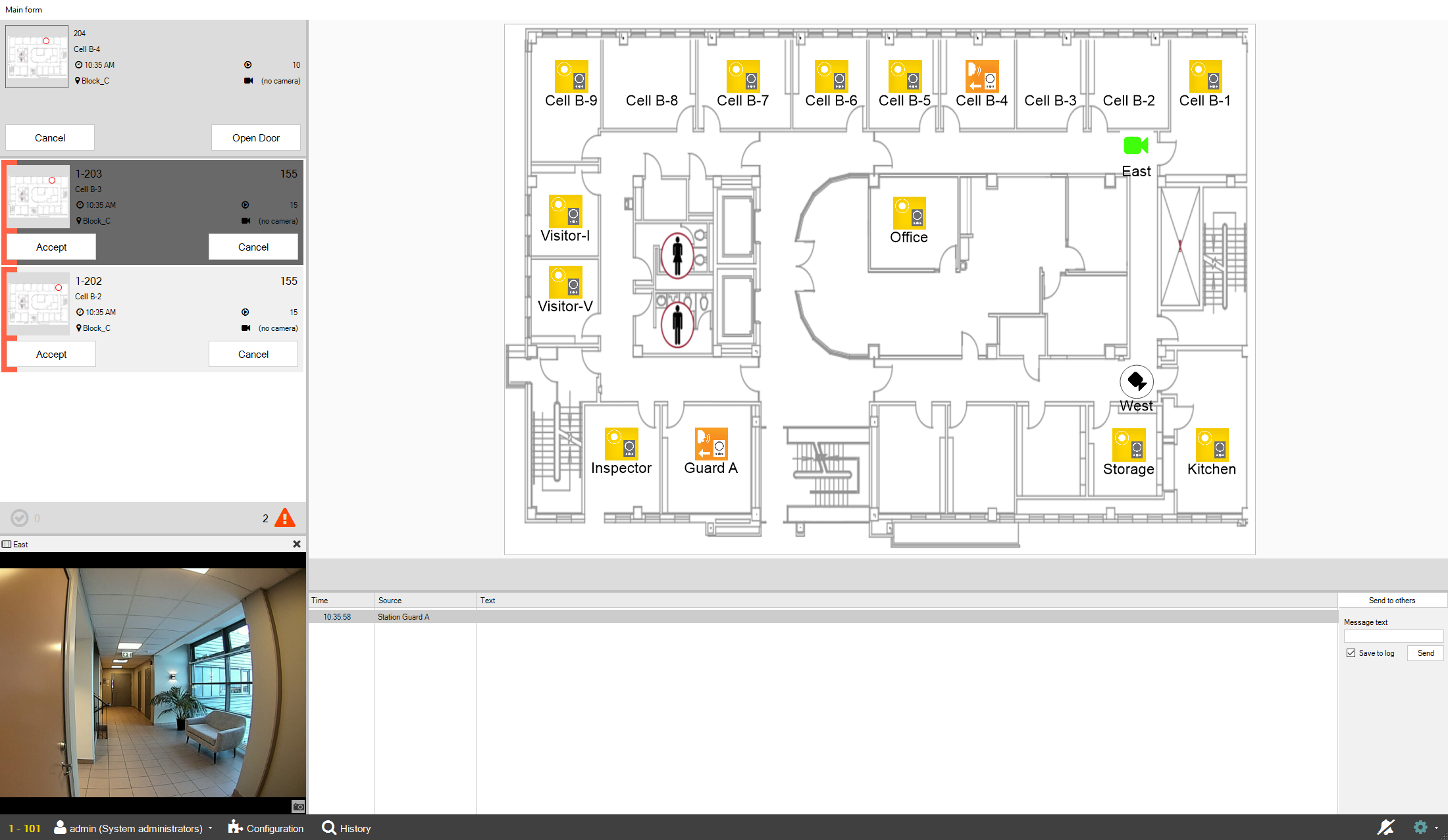
Task: Click the Office intercom icon
Action: (909, 213)
